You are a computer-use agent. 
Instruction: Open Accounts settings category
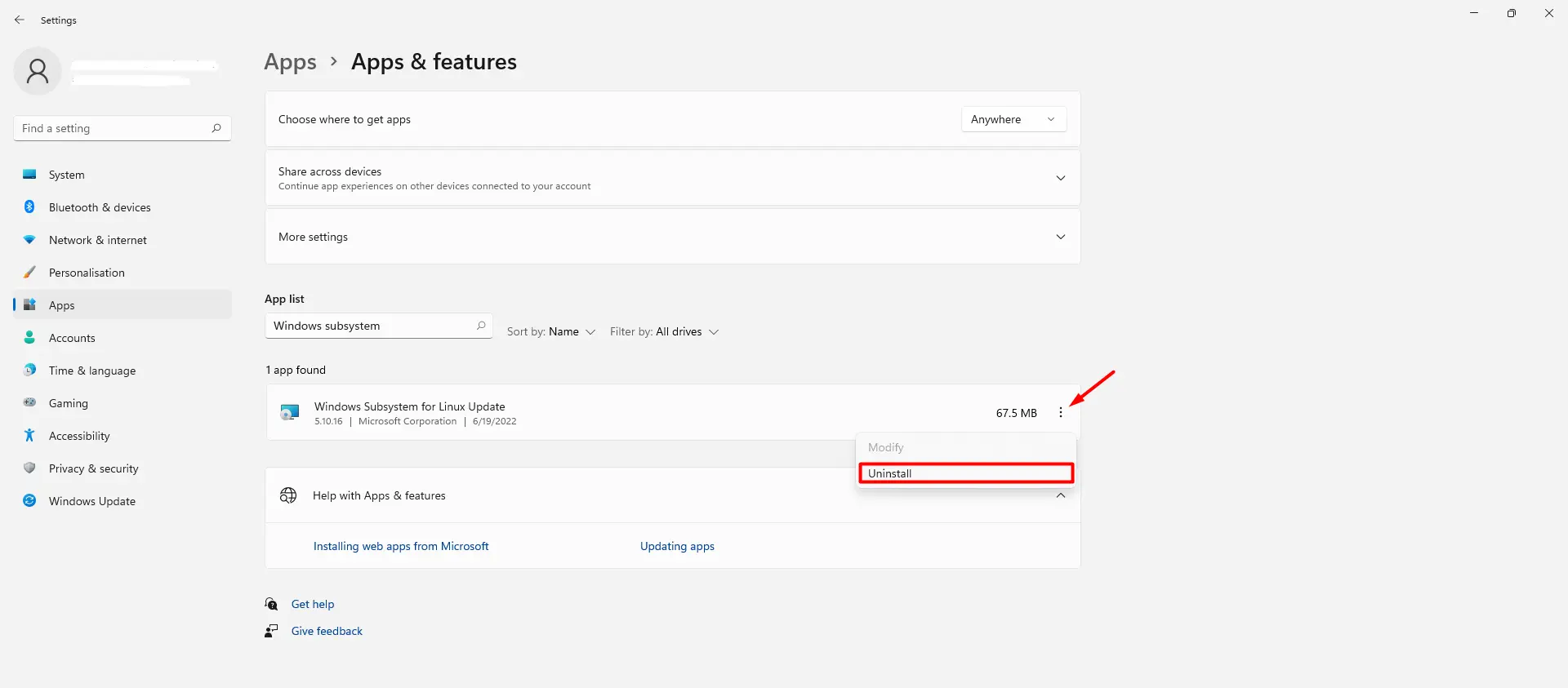point(122,338)
